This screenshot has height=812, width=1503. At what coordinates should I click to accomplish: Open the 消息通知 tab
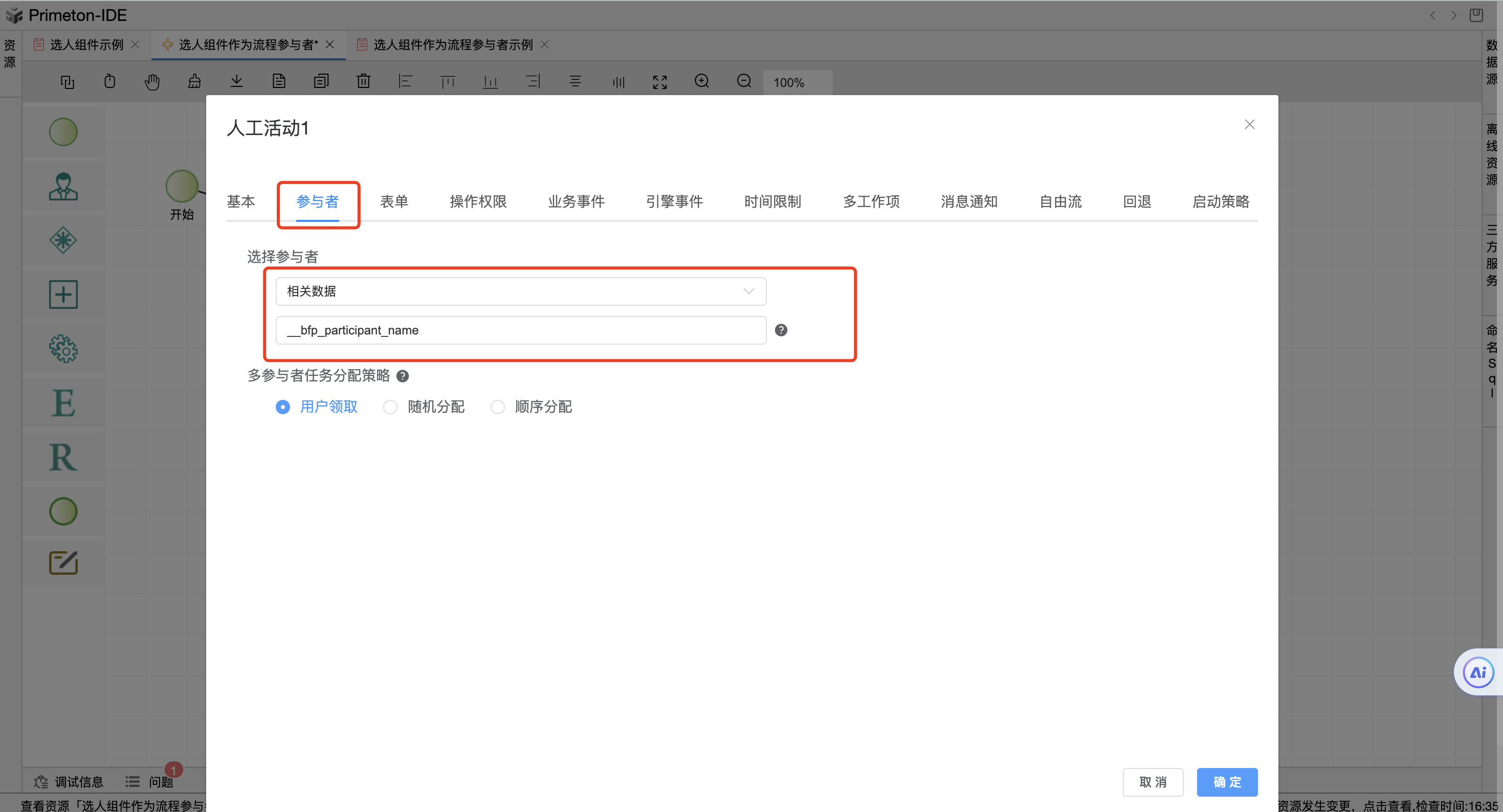[968, 202]
